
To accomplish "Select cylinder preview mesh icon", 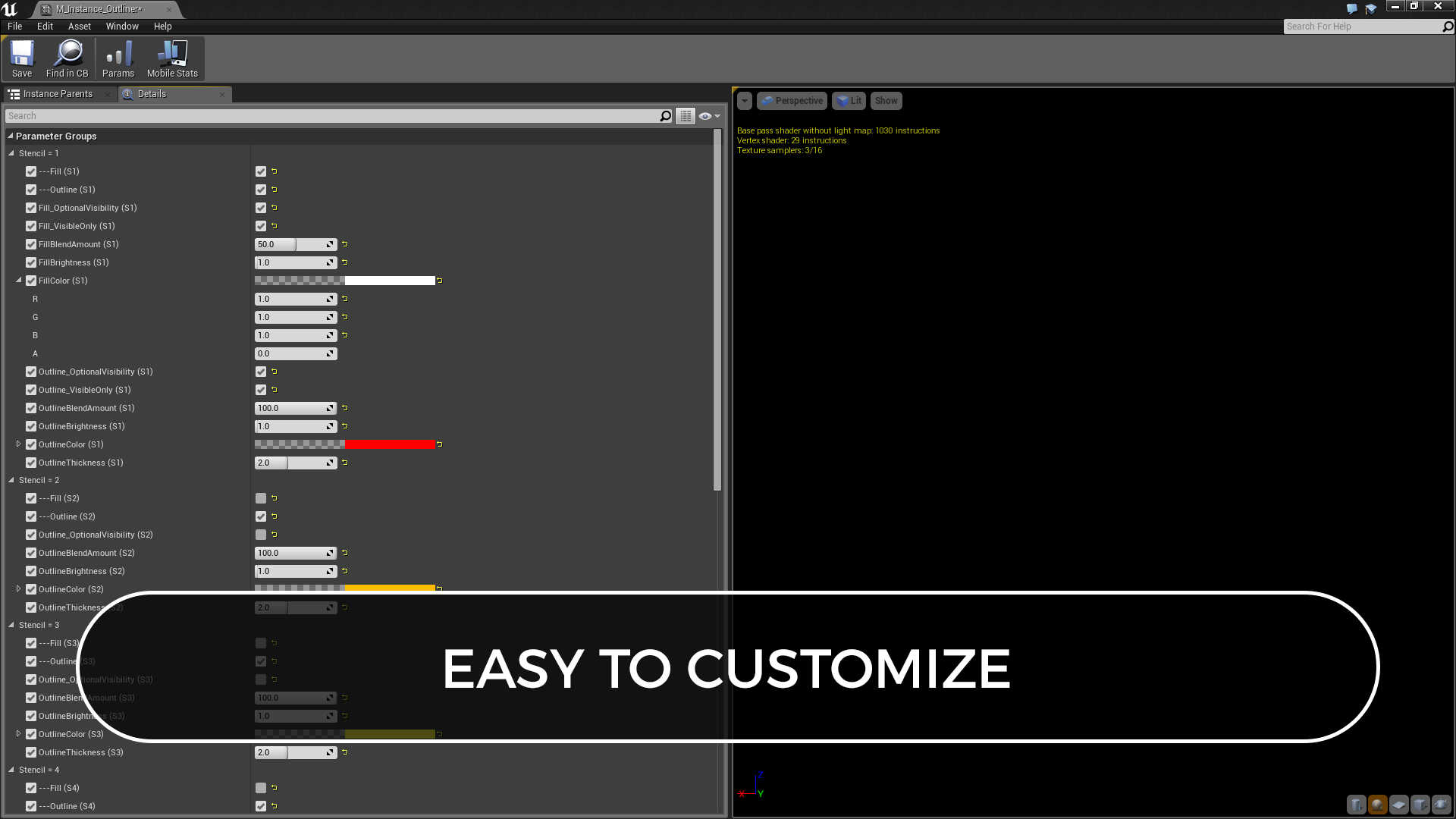I will 1357,804.
